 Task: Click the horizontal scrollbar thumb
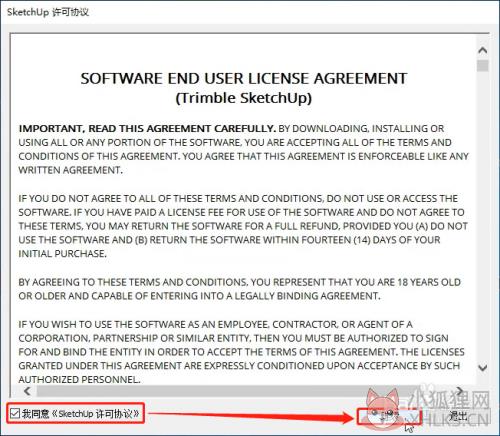pos(227,391)
